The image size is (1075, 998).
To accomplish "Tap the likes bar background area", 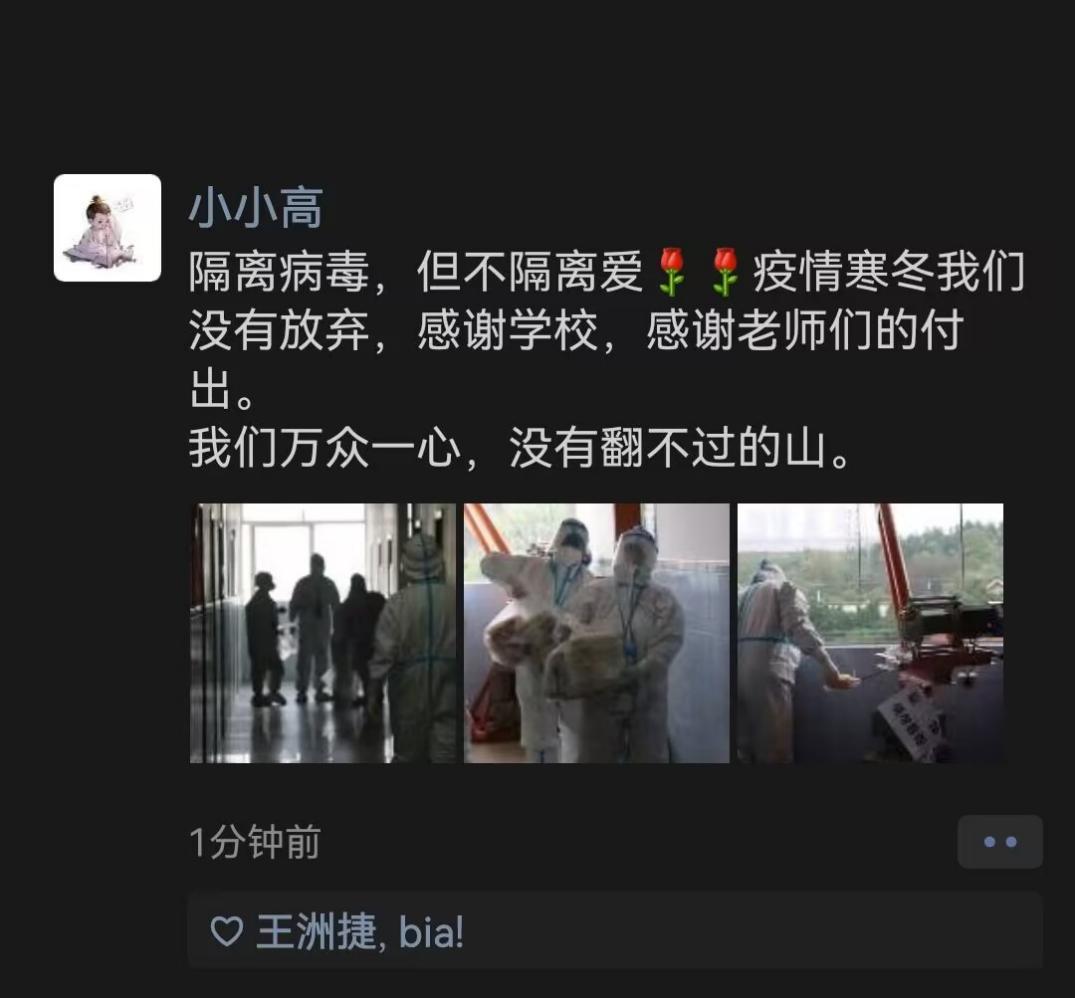I will tap(615, 931).
